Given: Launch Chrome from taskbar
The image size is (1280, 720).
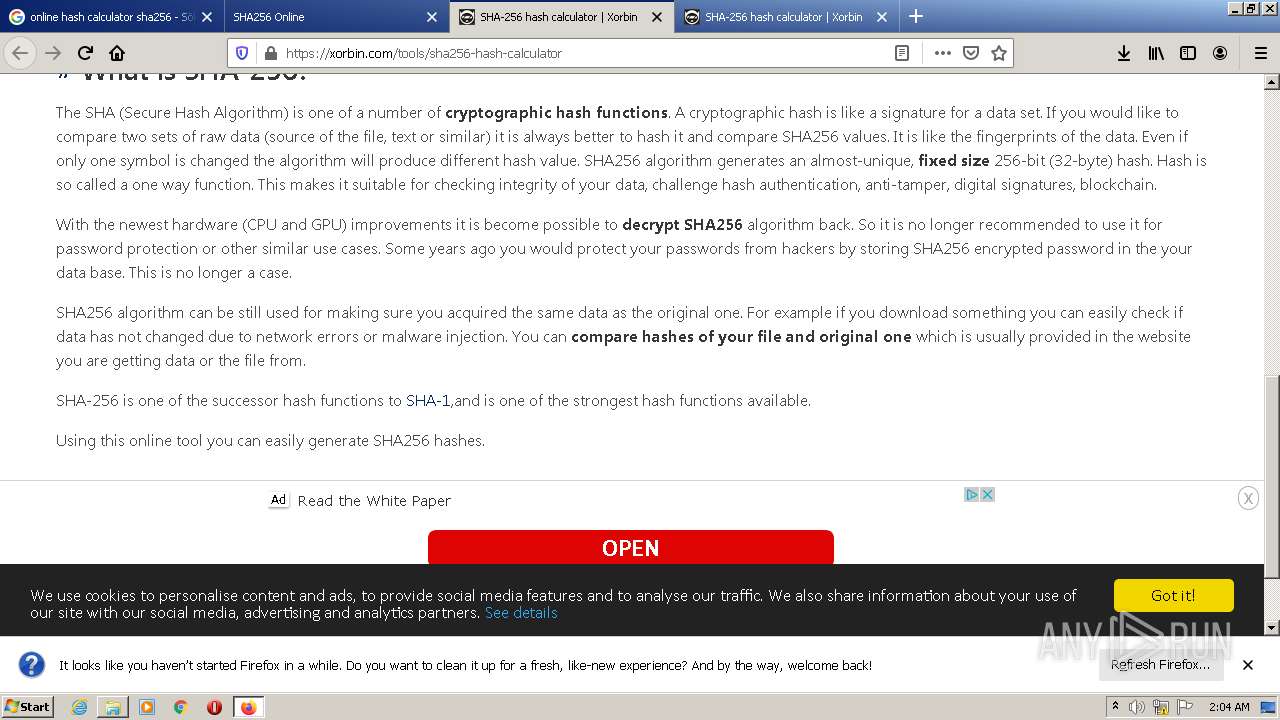Looking at the screenshot, I should point(181,707).
